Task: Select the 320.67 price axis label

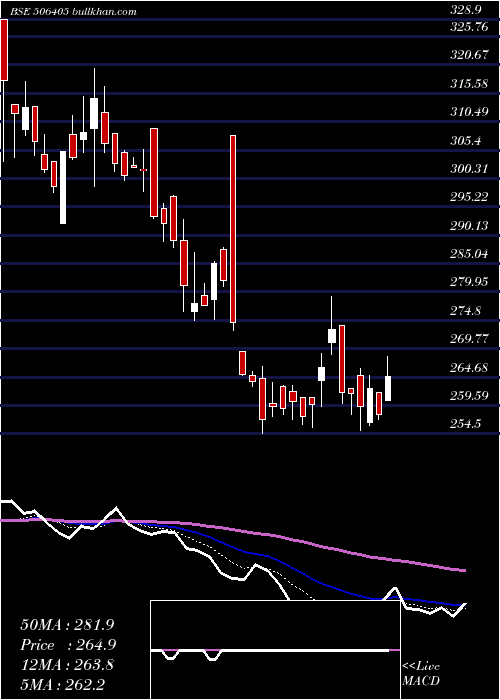Action: (470, 55)
